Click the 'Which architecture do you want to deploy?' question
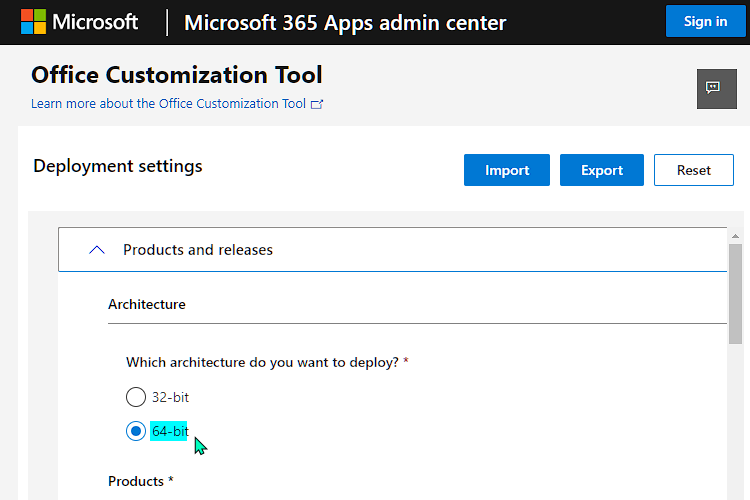This screenshot has height=500, width=750. pos(267,362)
